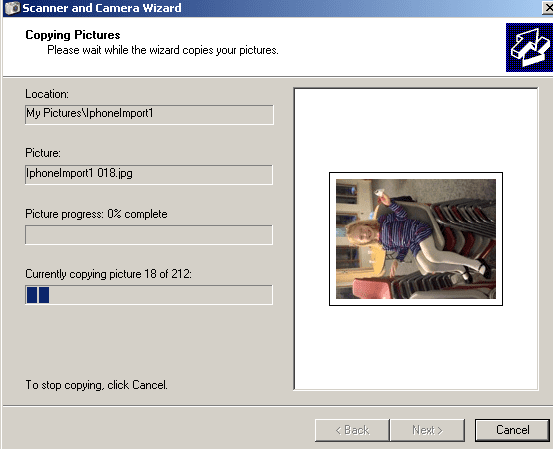Click the Location field showing My Pictures\IphoneImport1
Viewport: 553px width, 449px height.
[x=149, y=114]
